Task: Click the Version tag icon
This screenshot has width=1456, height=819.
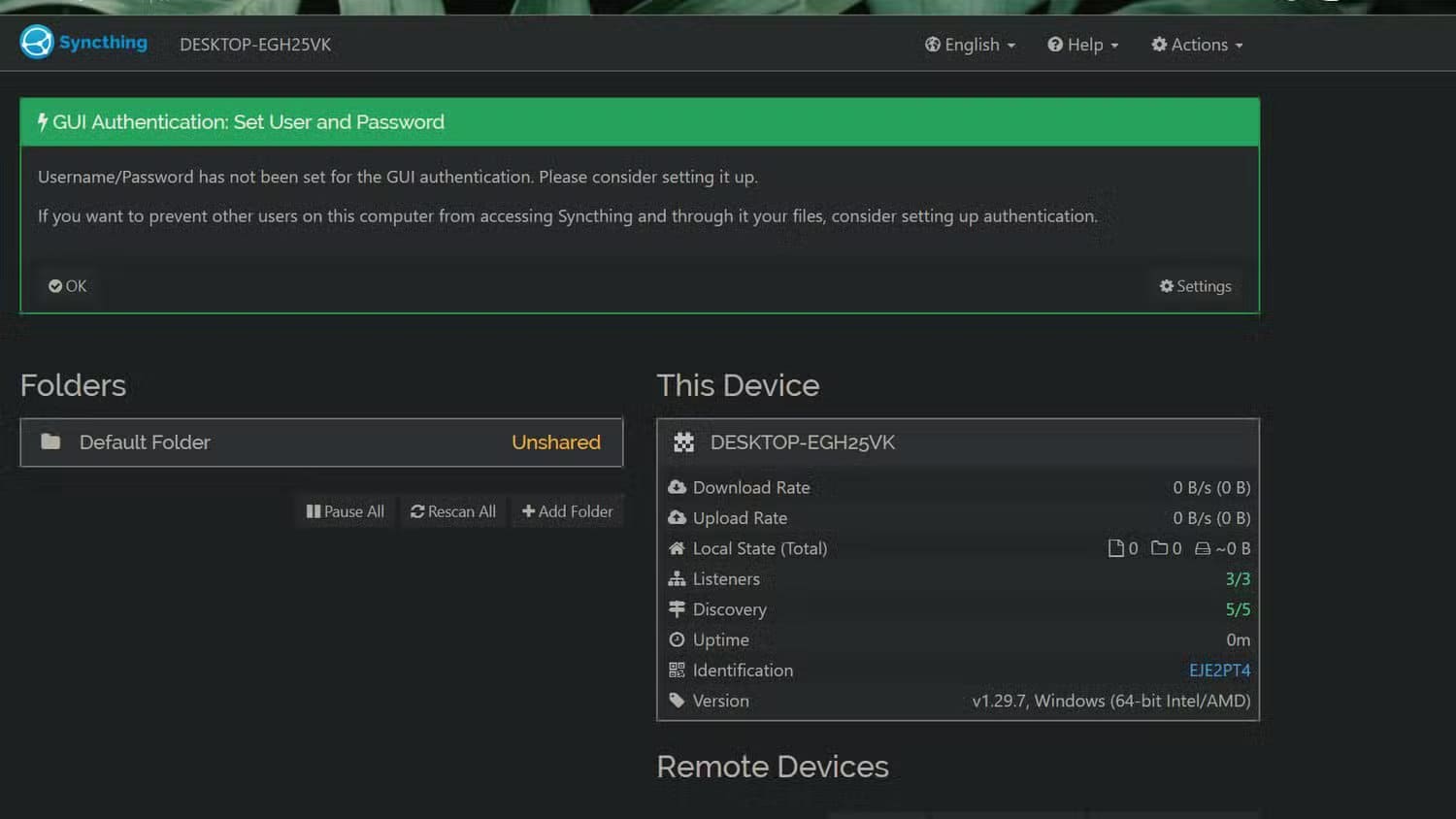Action: (x=677, y=701)
